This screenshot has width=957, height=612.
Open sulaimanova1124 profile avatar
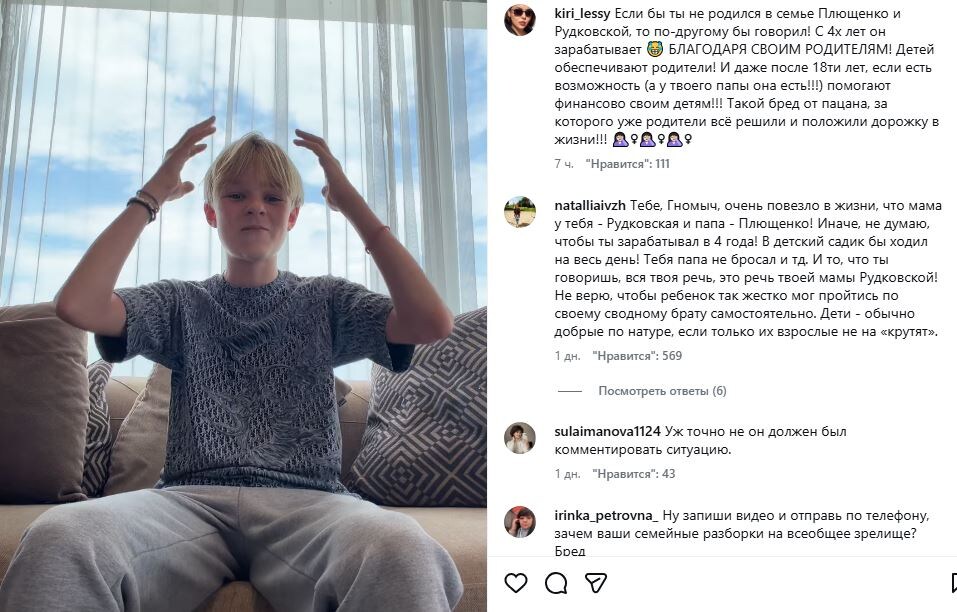tap(520, 438)
